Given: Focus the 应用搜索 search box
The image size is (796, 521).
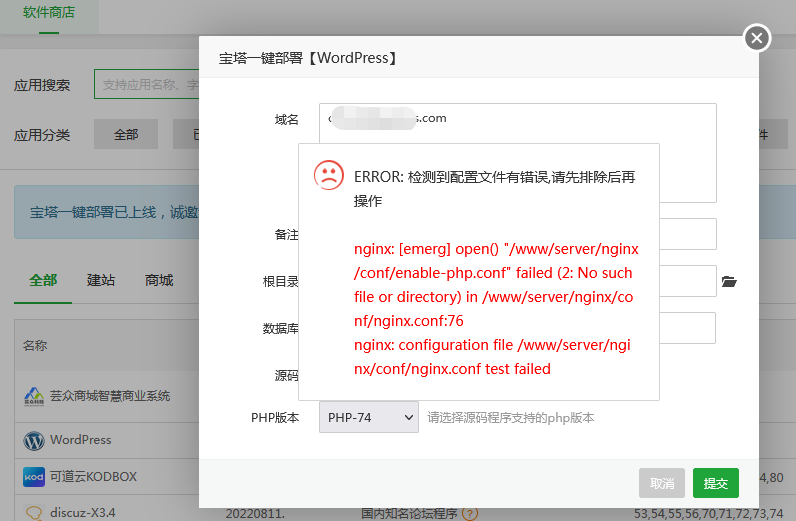Looking at the screenshot, I should point(147,84).
